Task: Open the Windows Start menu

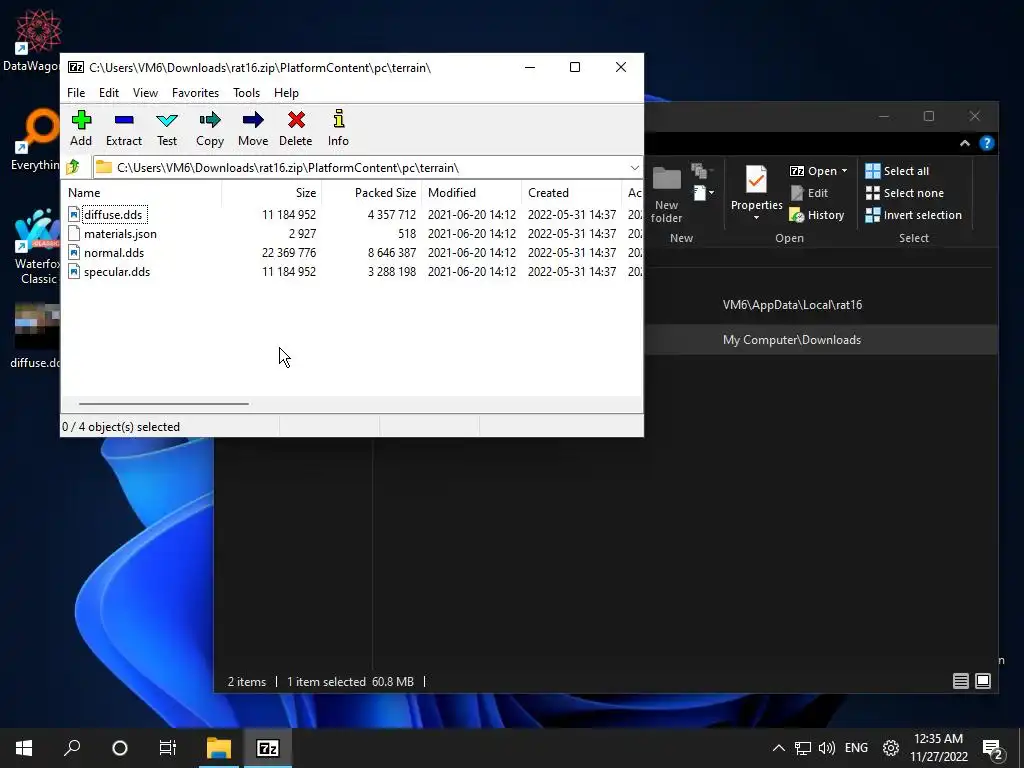Action: click(24, 748)
